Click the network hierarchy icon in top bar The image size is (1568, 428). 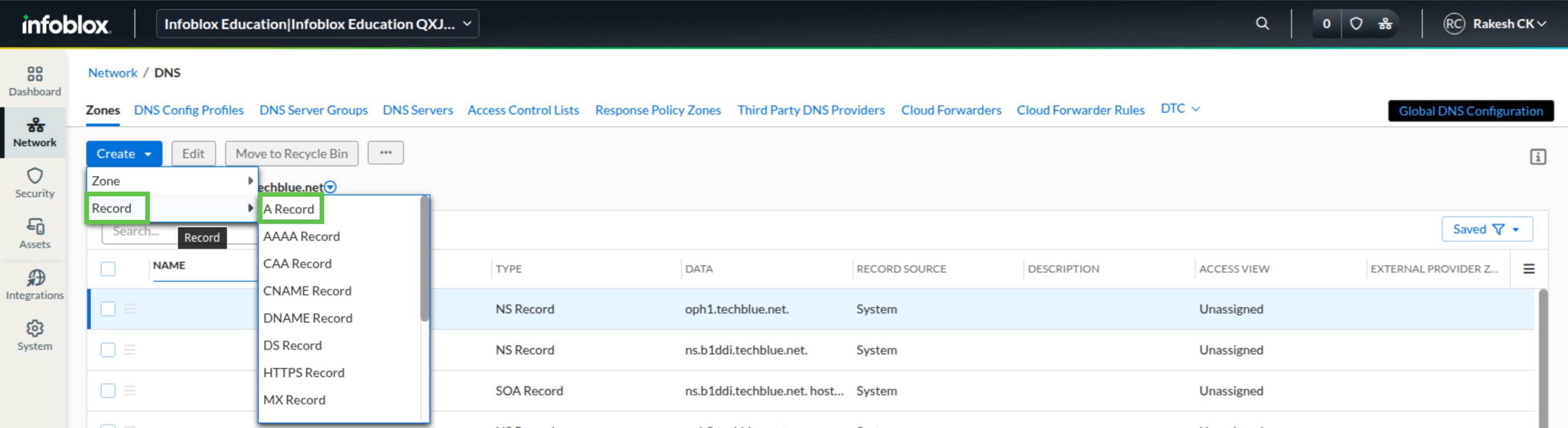tap(1386, 24)
